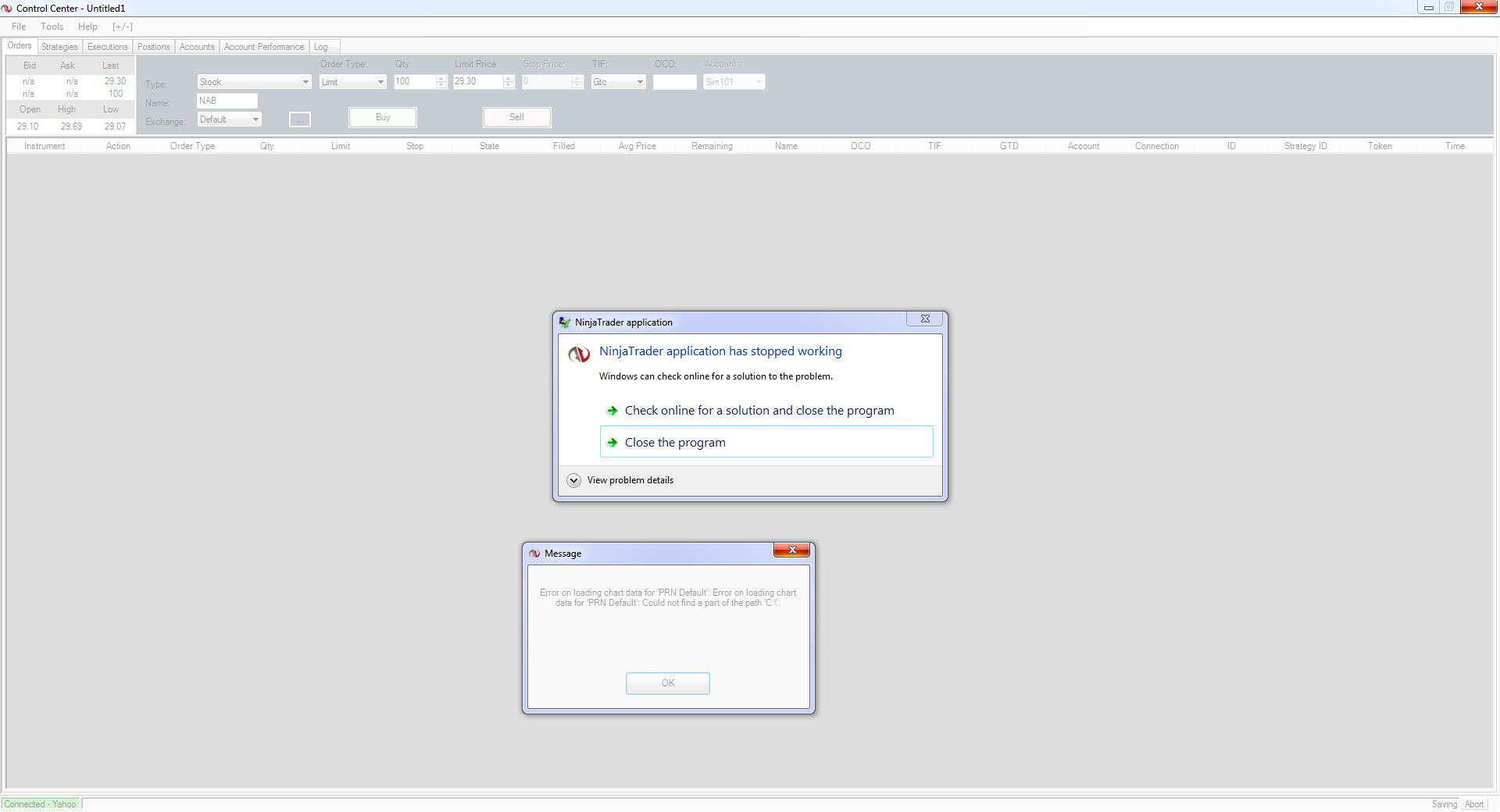Click the icon in the crash dialog title bar
Screen dimensions: 1500x812
[565, 322]
